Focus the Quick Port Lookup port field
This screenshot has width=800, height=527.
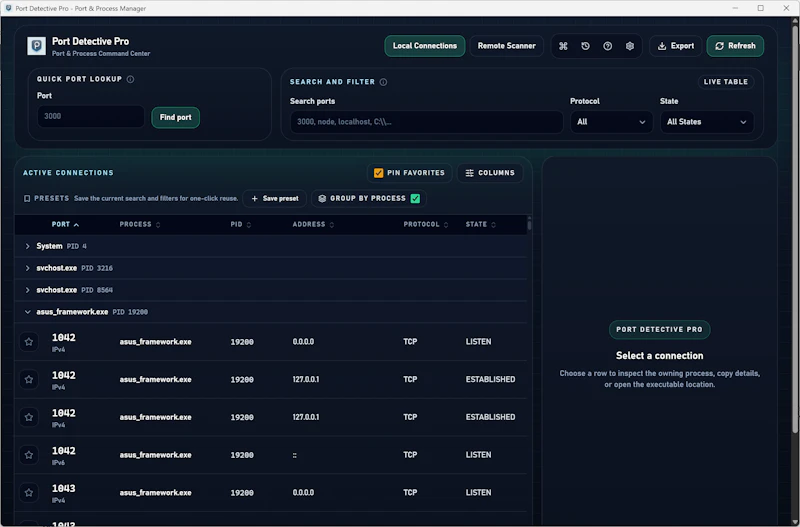91,116
